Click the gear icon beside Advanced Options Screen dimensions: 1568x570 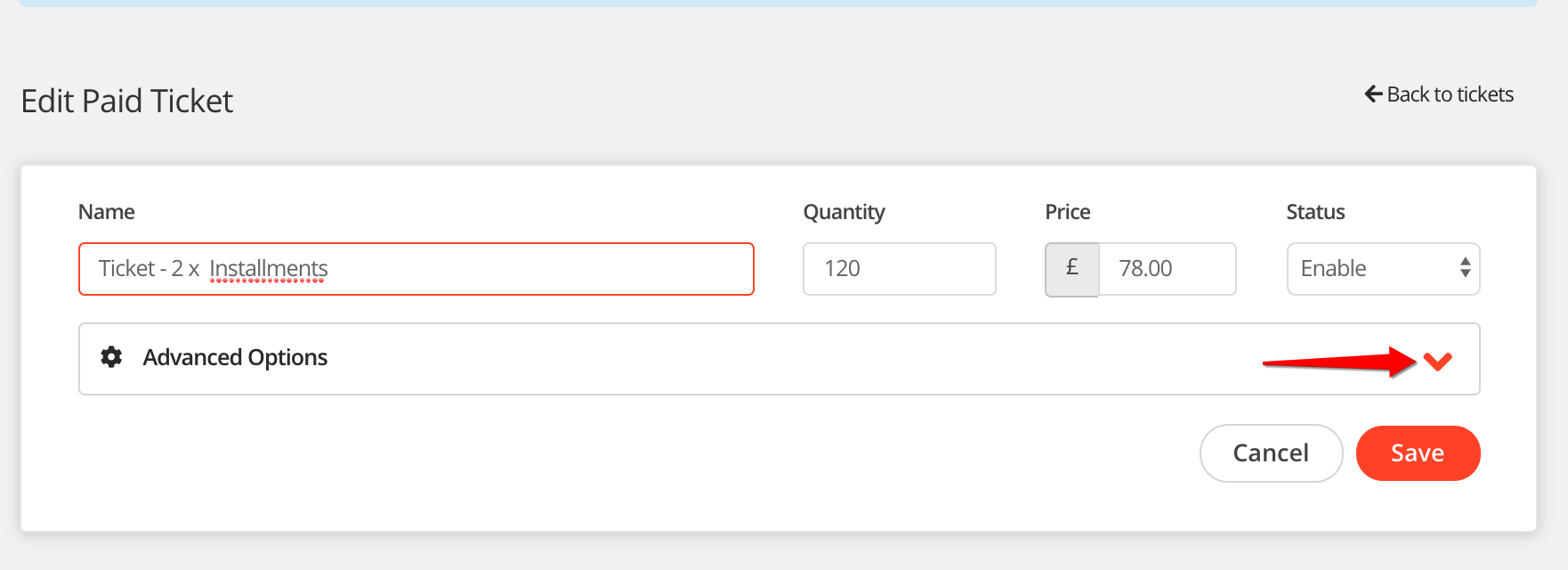111,357
